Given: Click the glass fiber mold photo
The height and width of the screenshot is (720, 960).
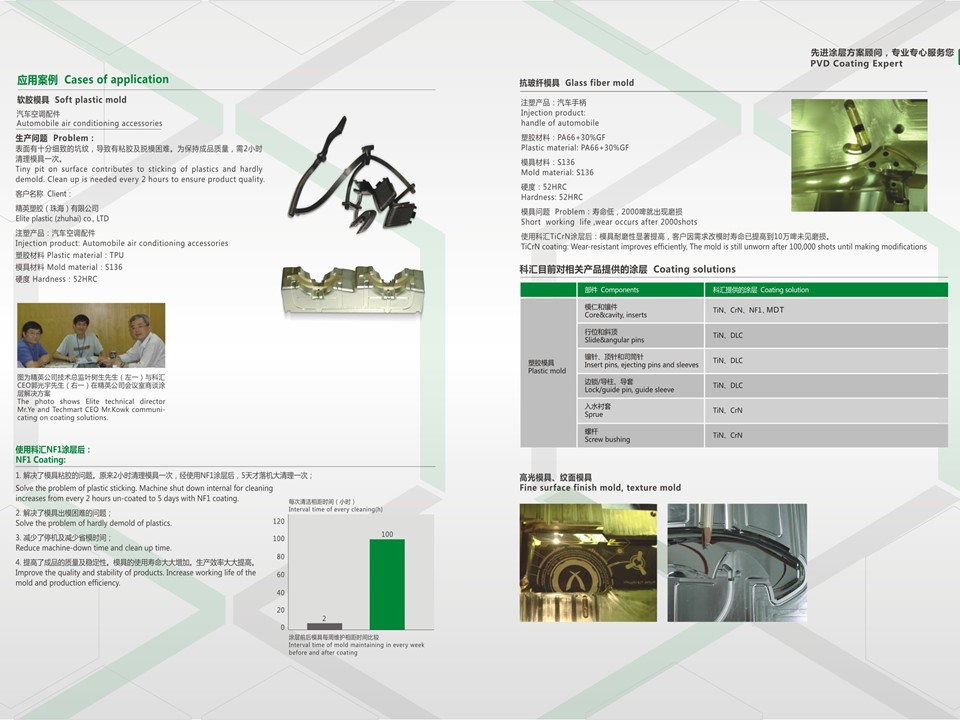Looking at the screenshot, I should coord(859,156).
